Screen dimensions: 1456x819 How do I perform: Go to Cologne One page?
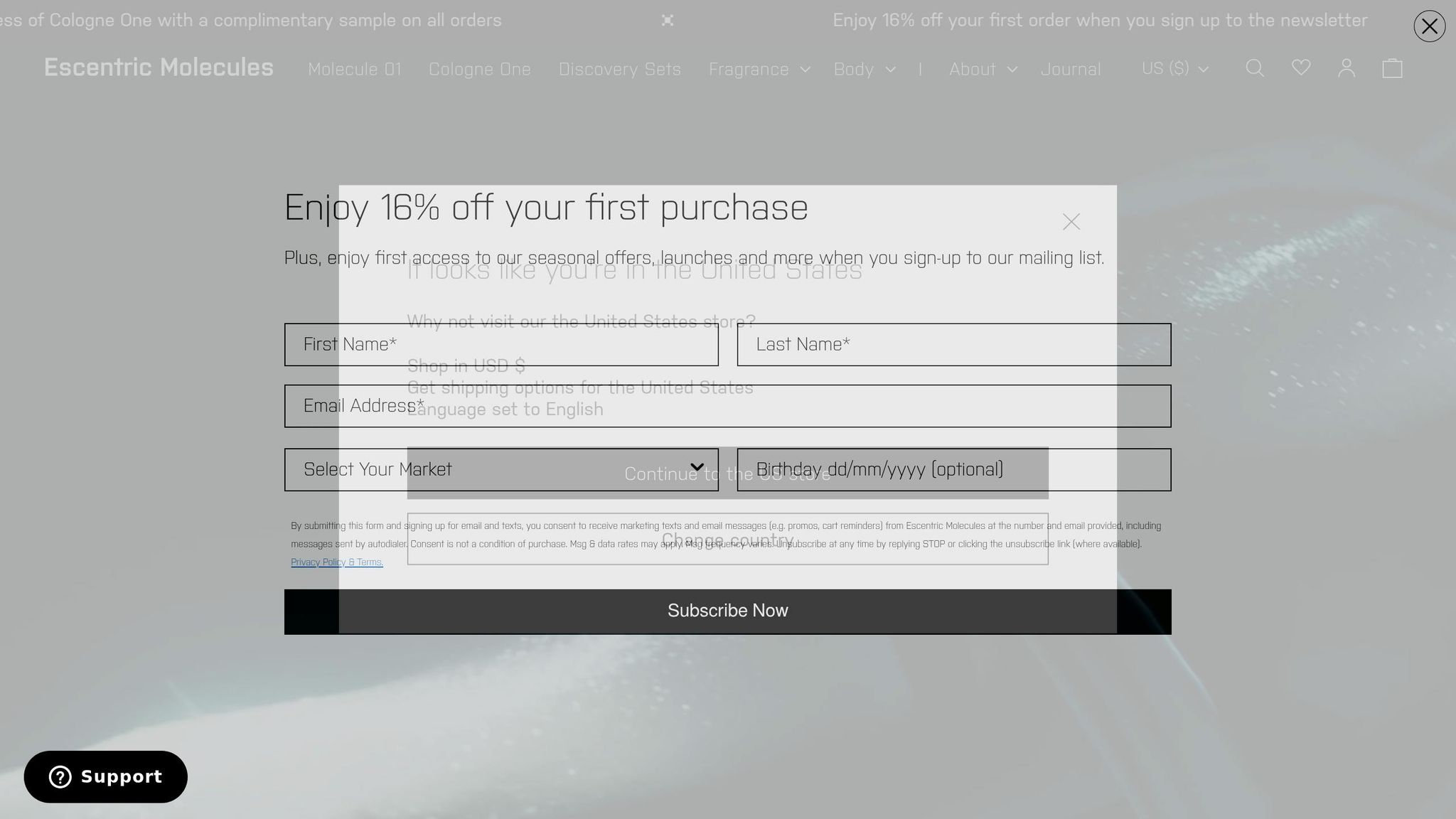[480, 69]
